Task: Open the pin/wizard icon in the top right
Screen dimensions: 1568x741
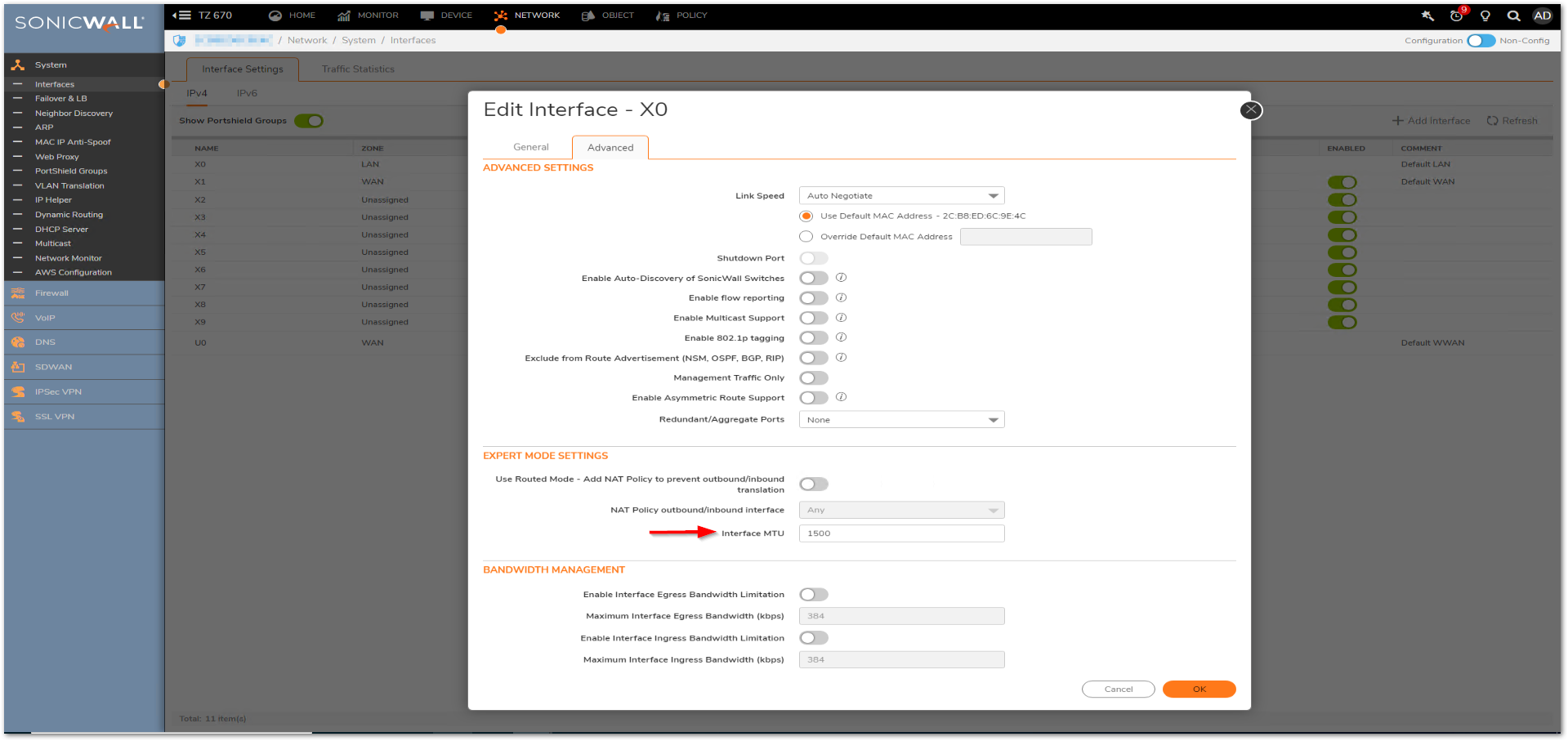Action: 1427,16
